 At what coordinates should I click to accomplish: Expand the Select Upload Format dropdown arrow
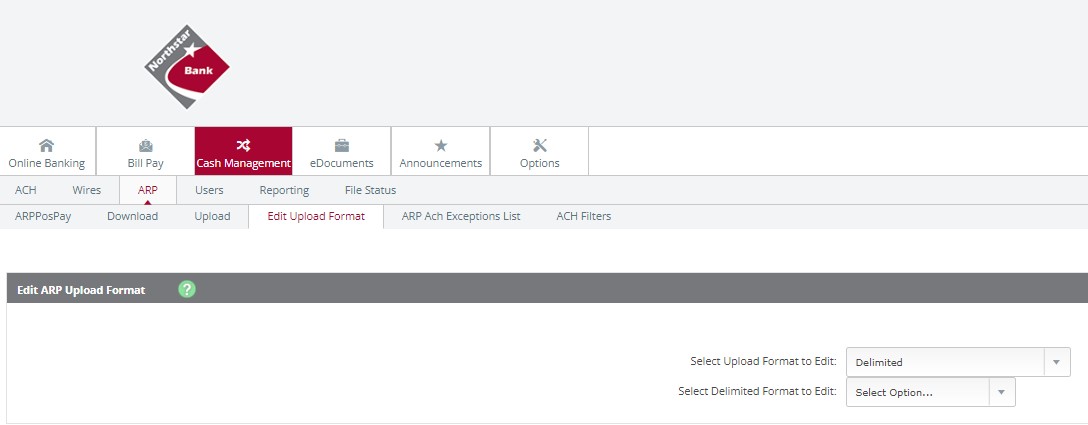click(x=1057, y=362)
